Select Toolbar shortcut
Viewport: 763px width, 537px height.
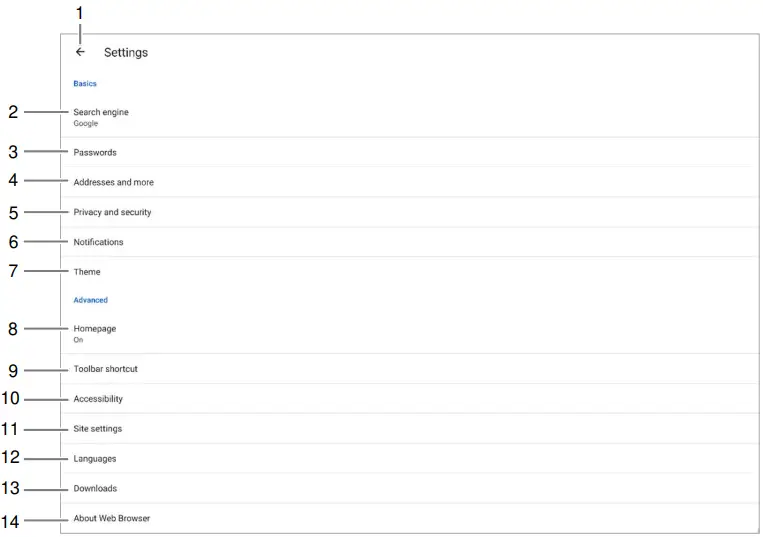105,369
